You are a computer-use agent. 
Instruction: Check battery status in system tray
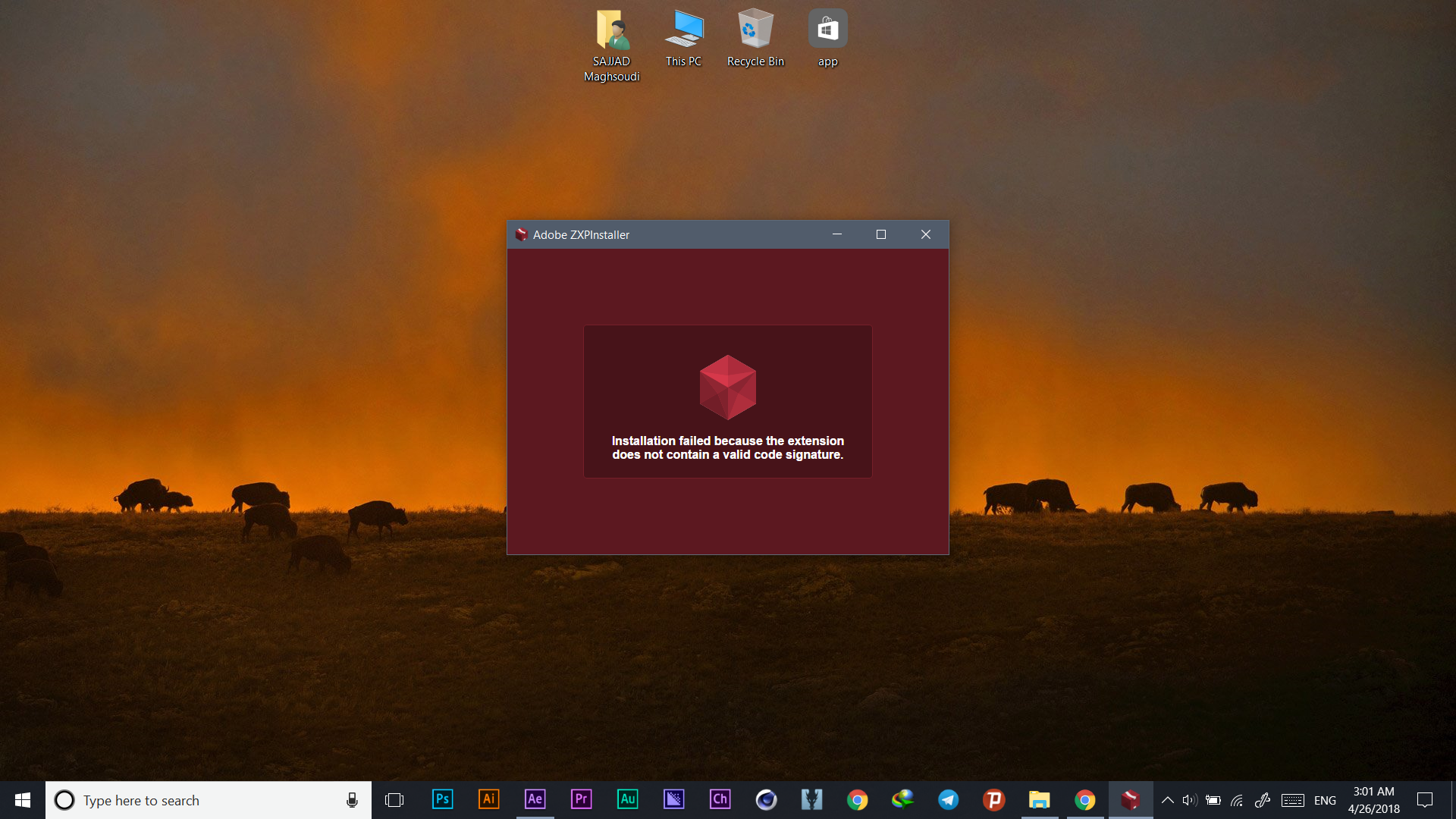coord(1213,800)
